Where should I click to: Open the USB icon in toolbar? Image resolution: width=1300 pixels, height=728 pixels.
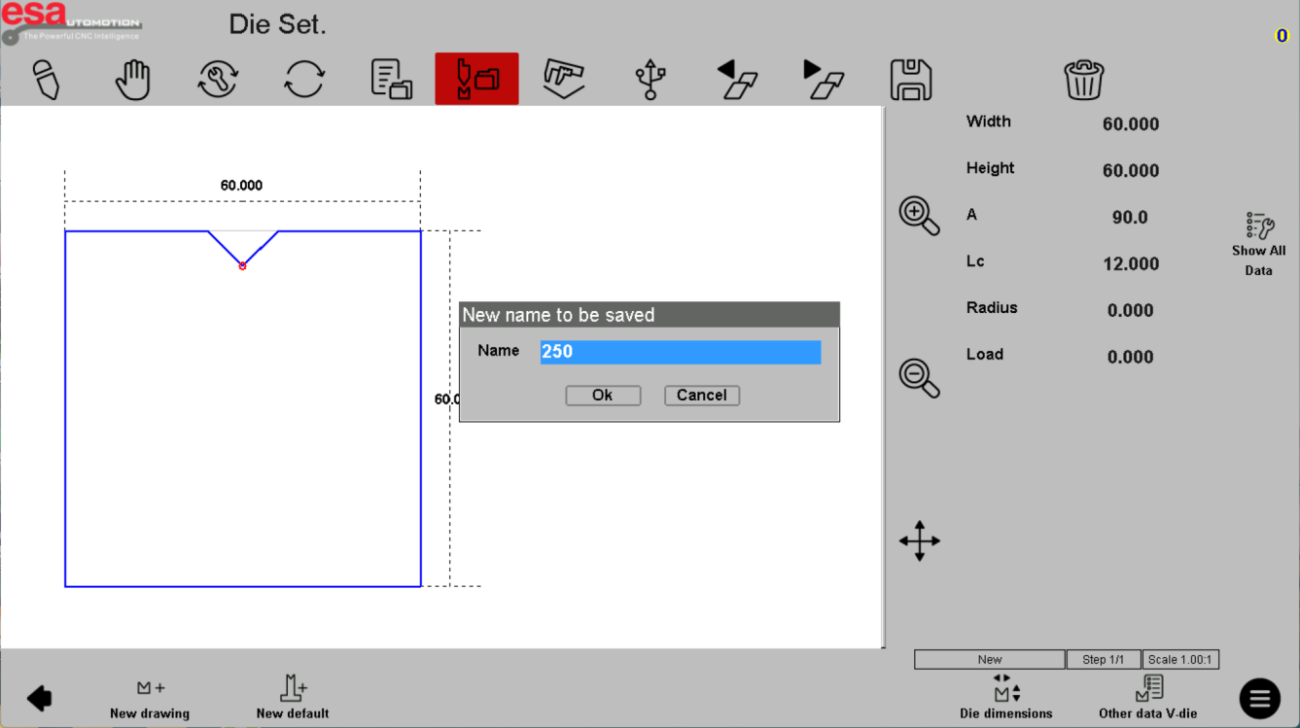point(650,80)
